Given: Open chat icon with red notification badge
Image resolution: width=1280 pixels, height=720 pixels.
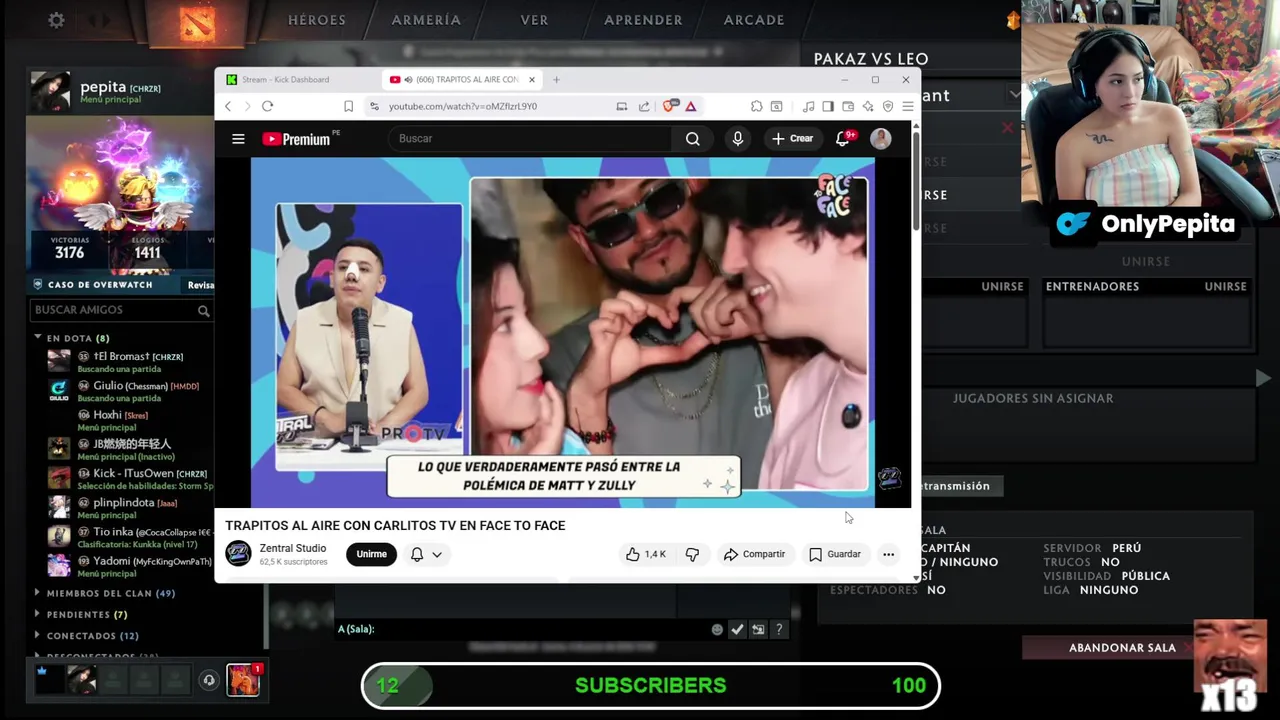Looking at the screenshot, I should pos(243,680).
